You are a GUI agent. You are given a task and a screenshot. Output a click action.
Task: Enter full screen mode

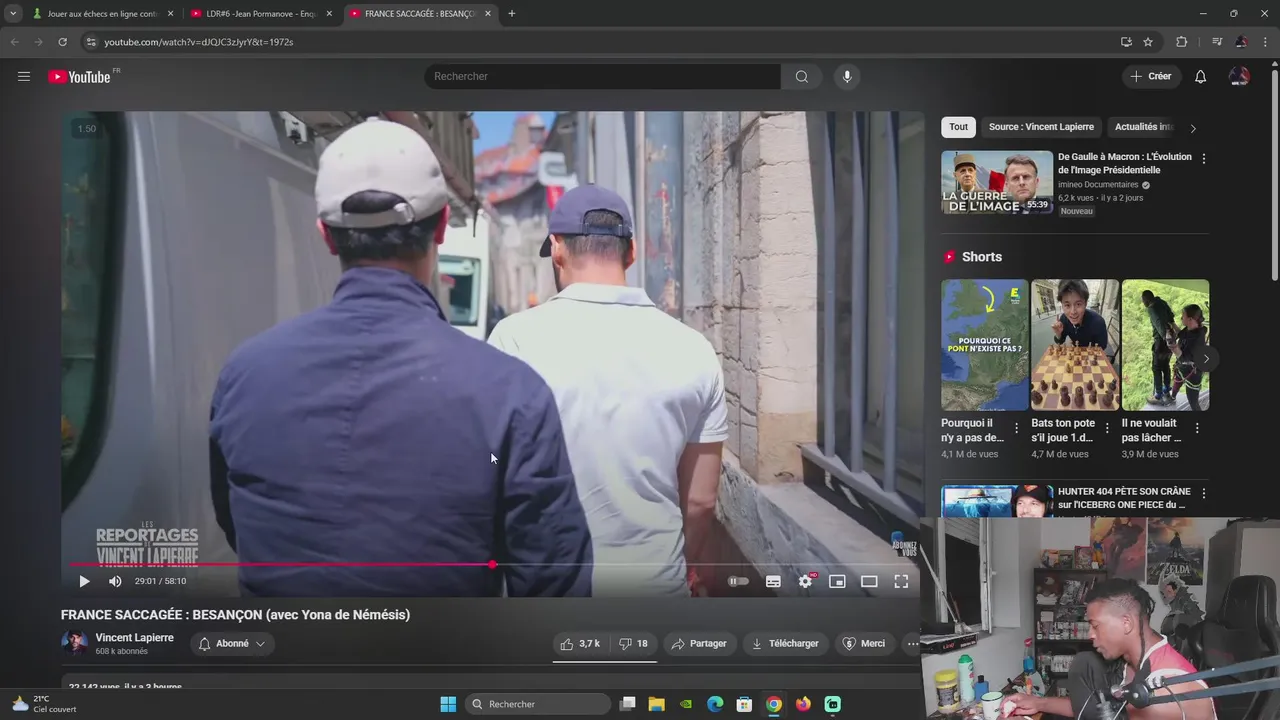(901, 581)
